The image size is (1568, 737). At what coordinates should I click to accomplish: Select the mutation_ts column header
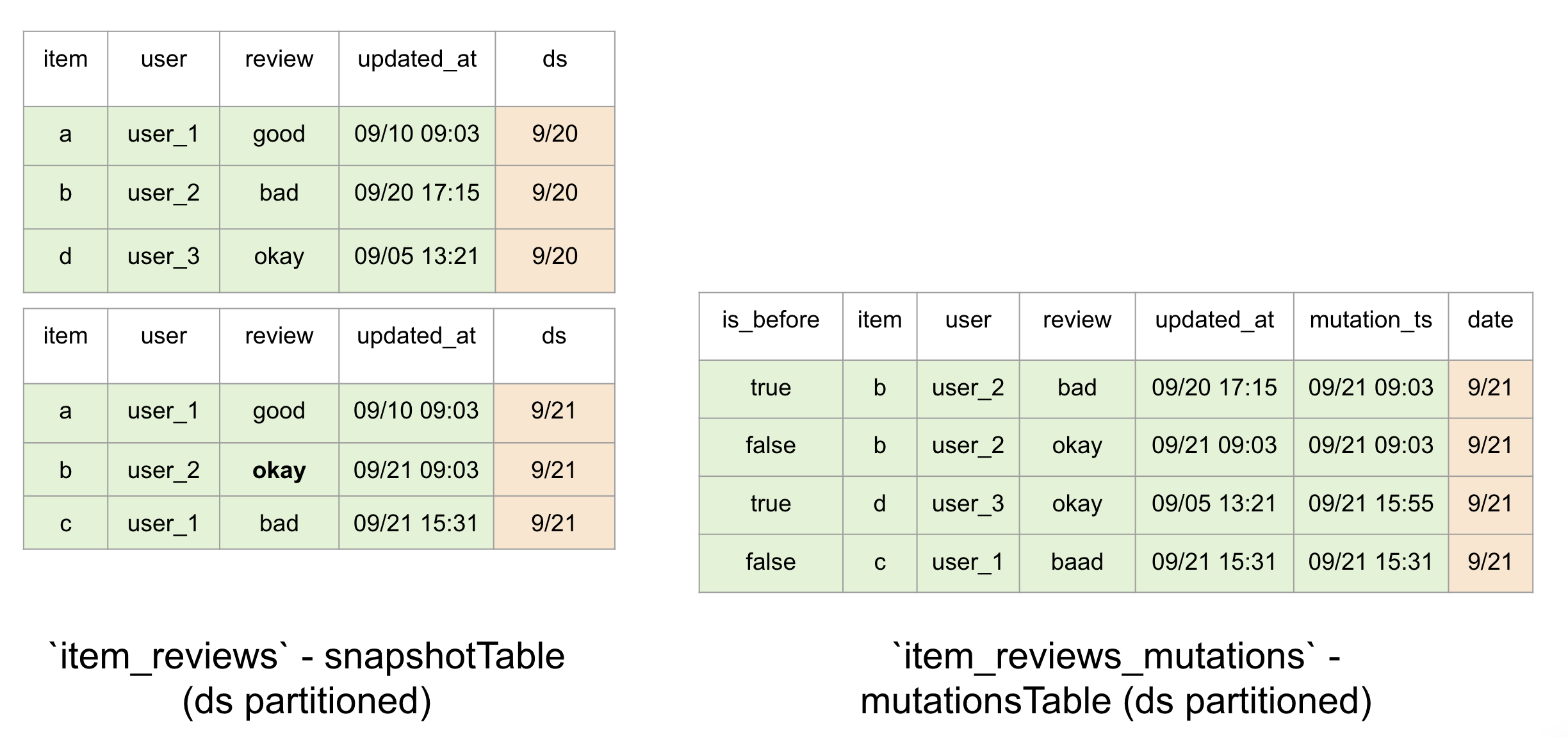pos(1370,320)
